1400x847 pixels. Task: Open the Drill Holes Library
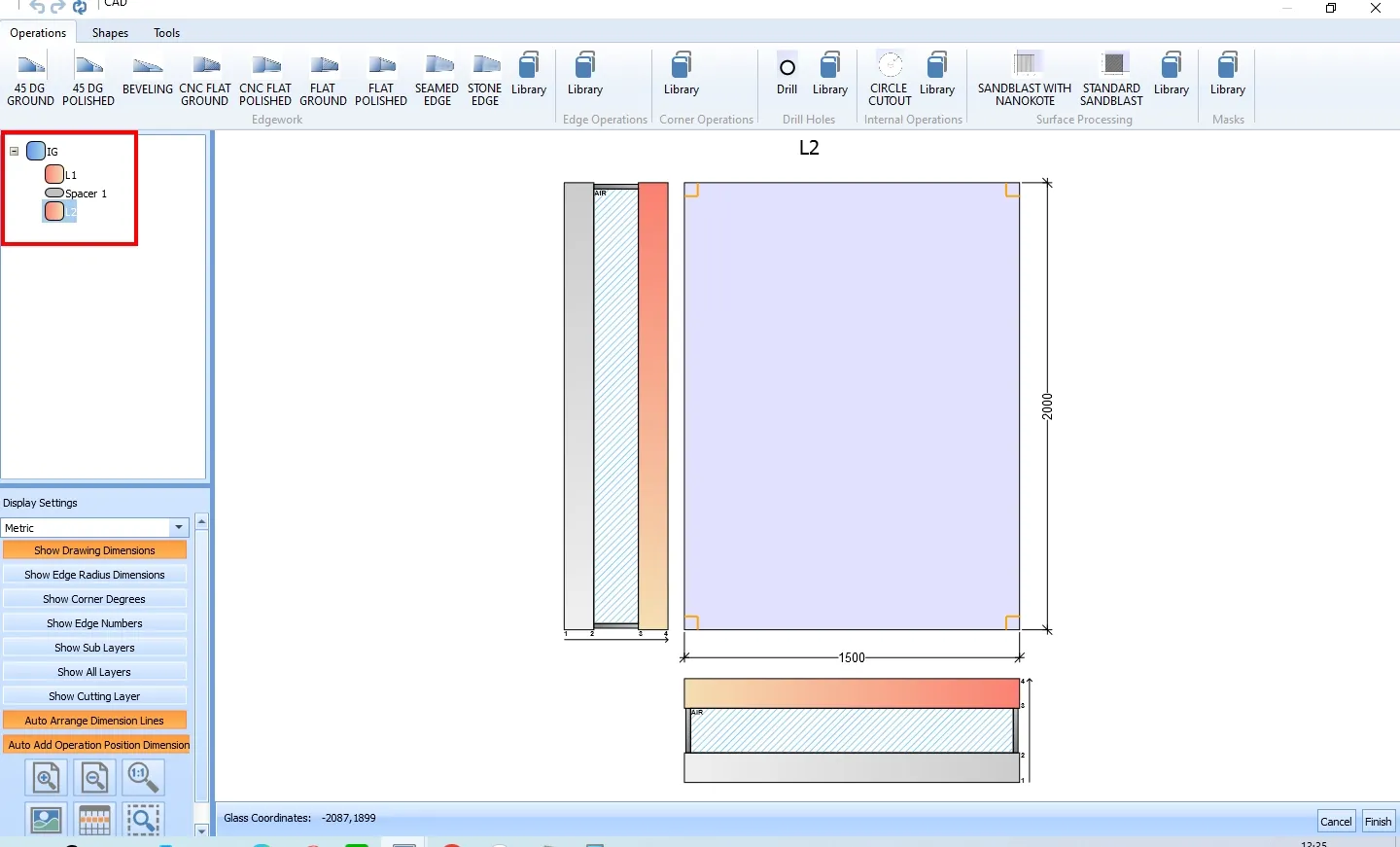tap(830, 74)
